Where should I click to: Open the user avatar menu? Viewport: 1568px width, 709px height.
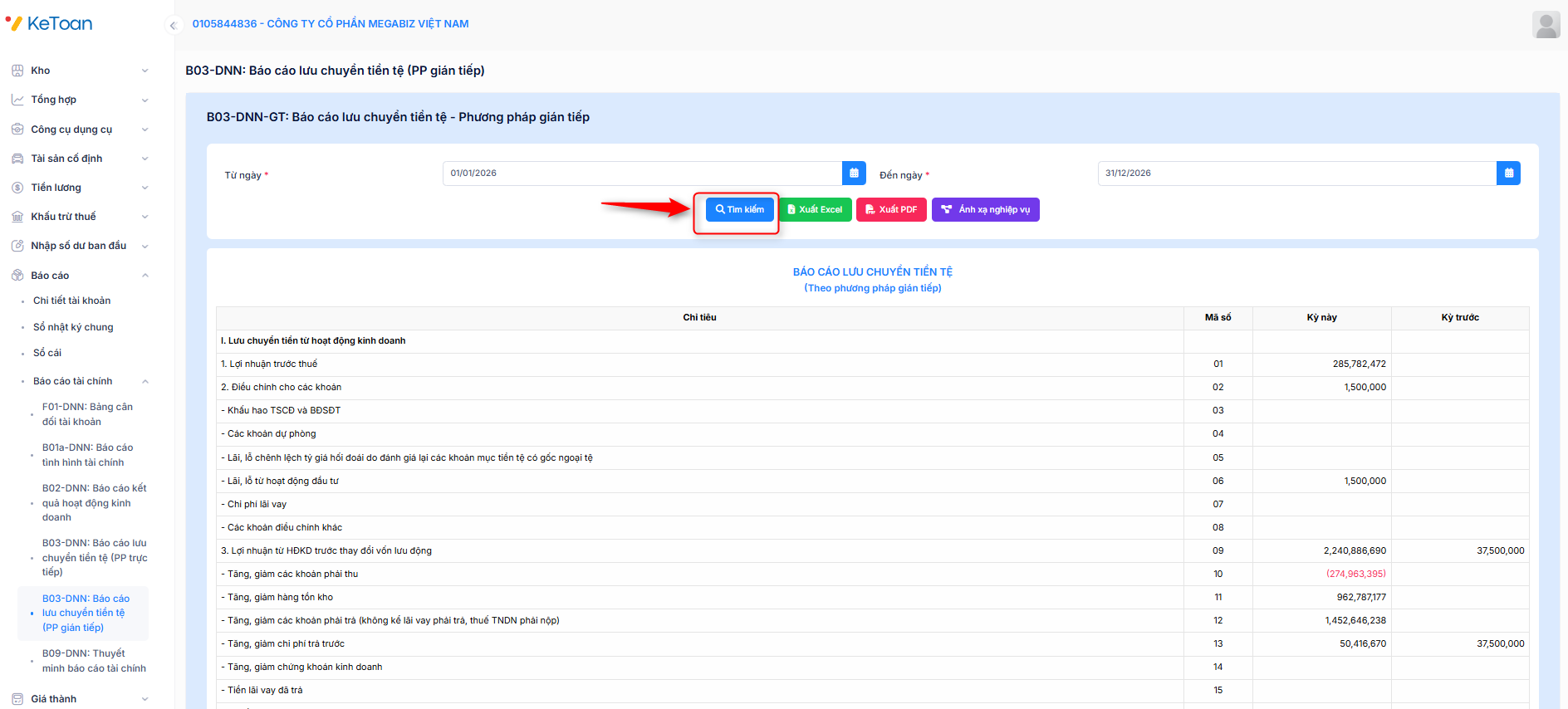point(1546,24)
